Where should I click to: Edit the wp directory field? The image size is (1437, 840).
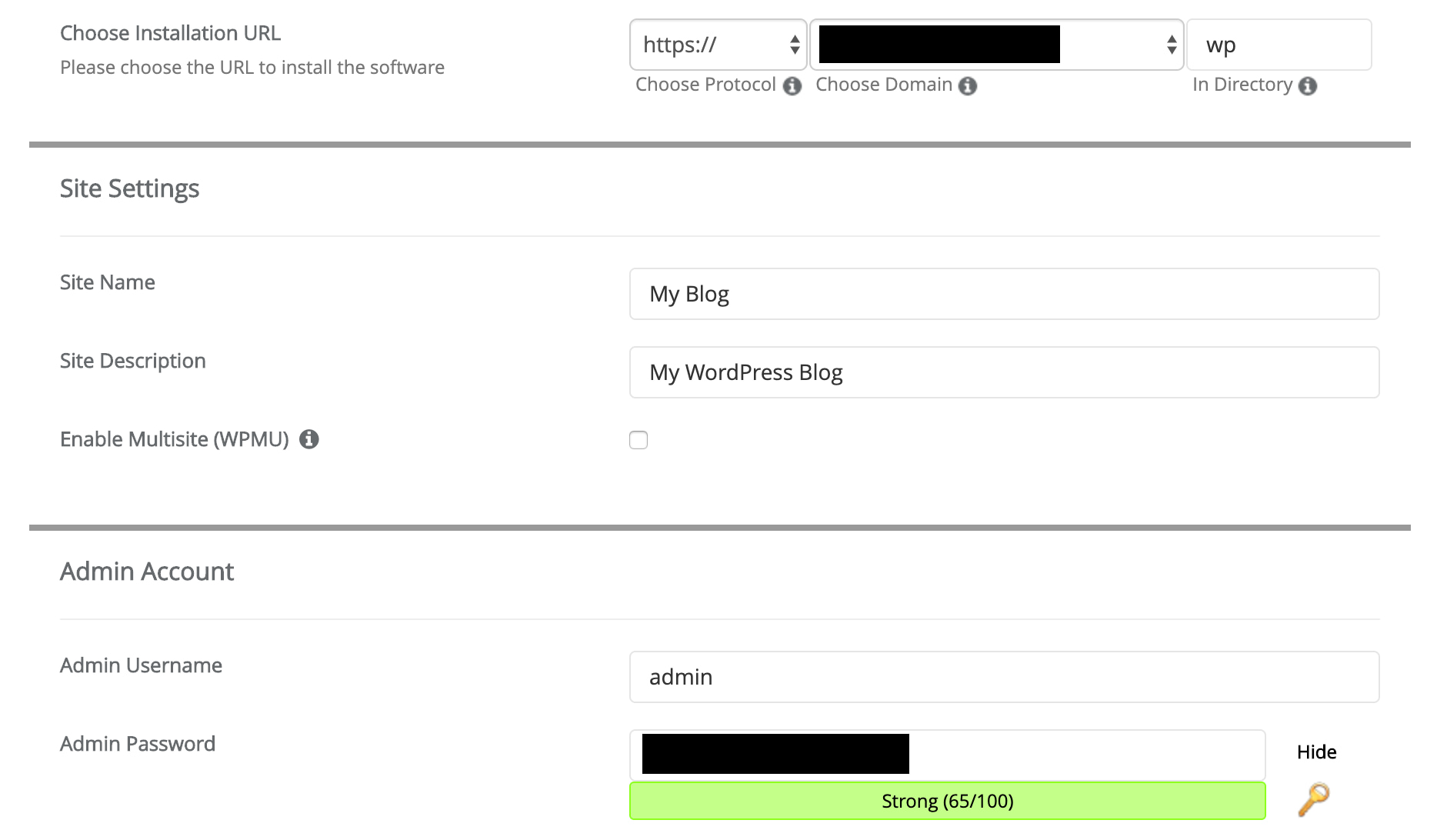(1279, 45)
